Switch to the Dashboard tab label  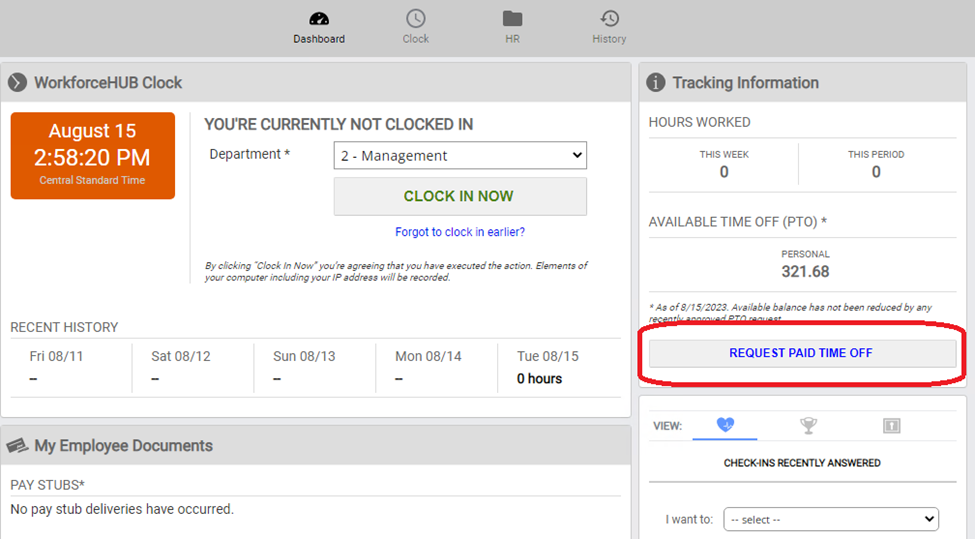[x=319, y=39]
